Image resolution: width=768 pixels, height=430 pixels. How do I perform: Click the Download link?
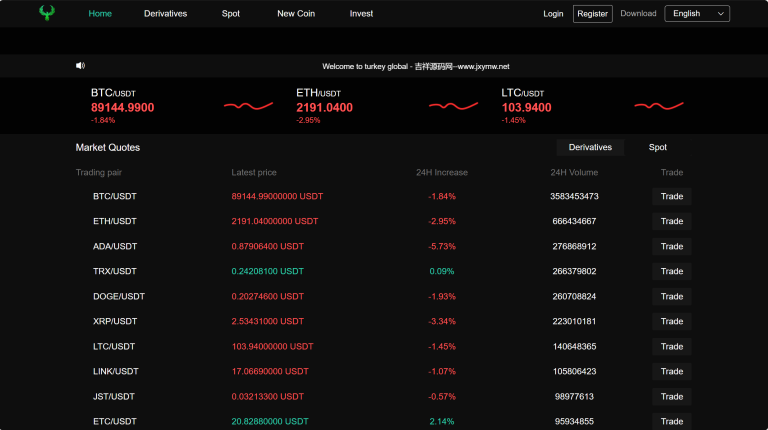(638, 14)
